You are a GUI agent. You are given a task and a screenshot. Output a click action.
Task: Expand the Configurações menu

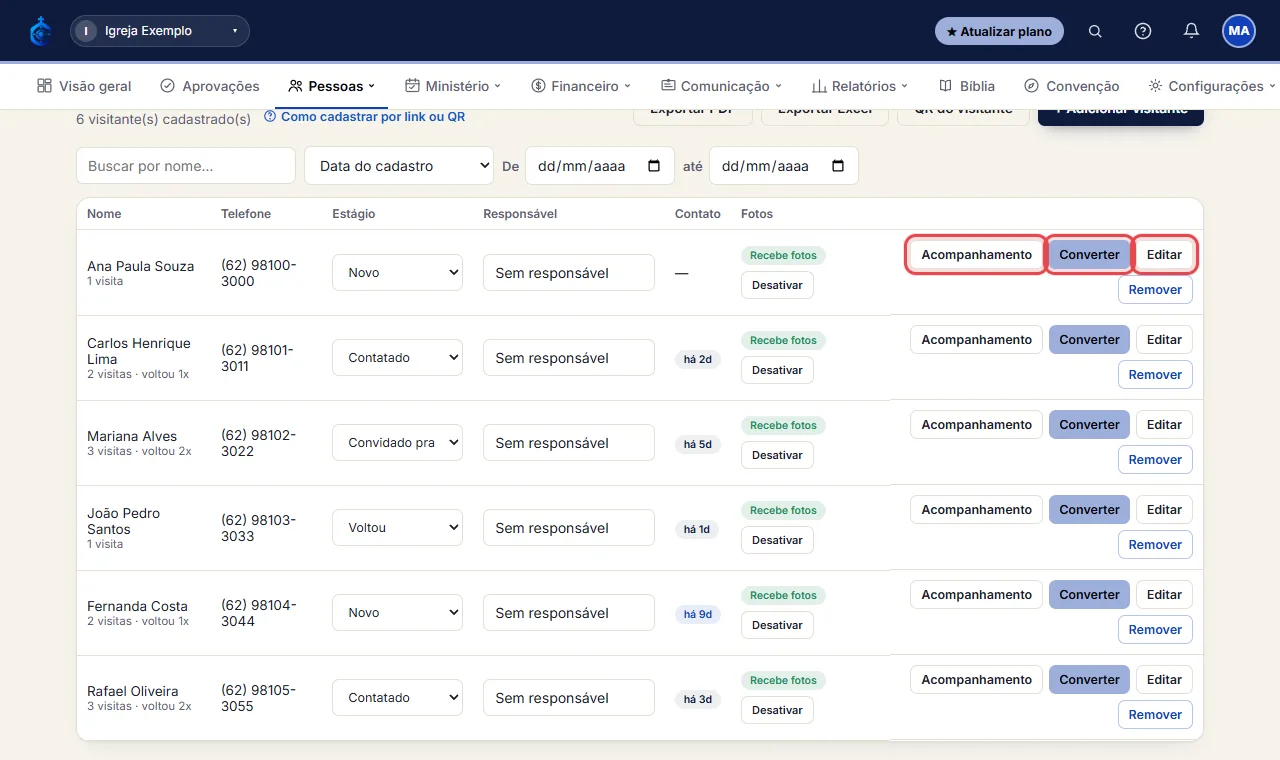(1212, 86)
